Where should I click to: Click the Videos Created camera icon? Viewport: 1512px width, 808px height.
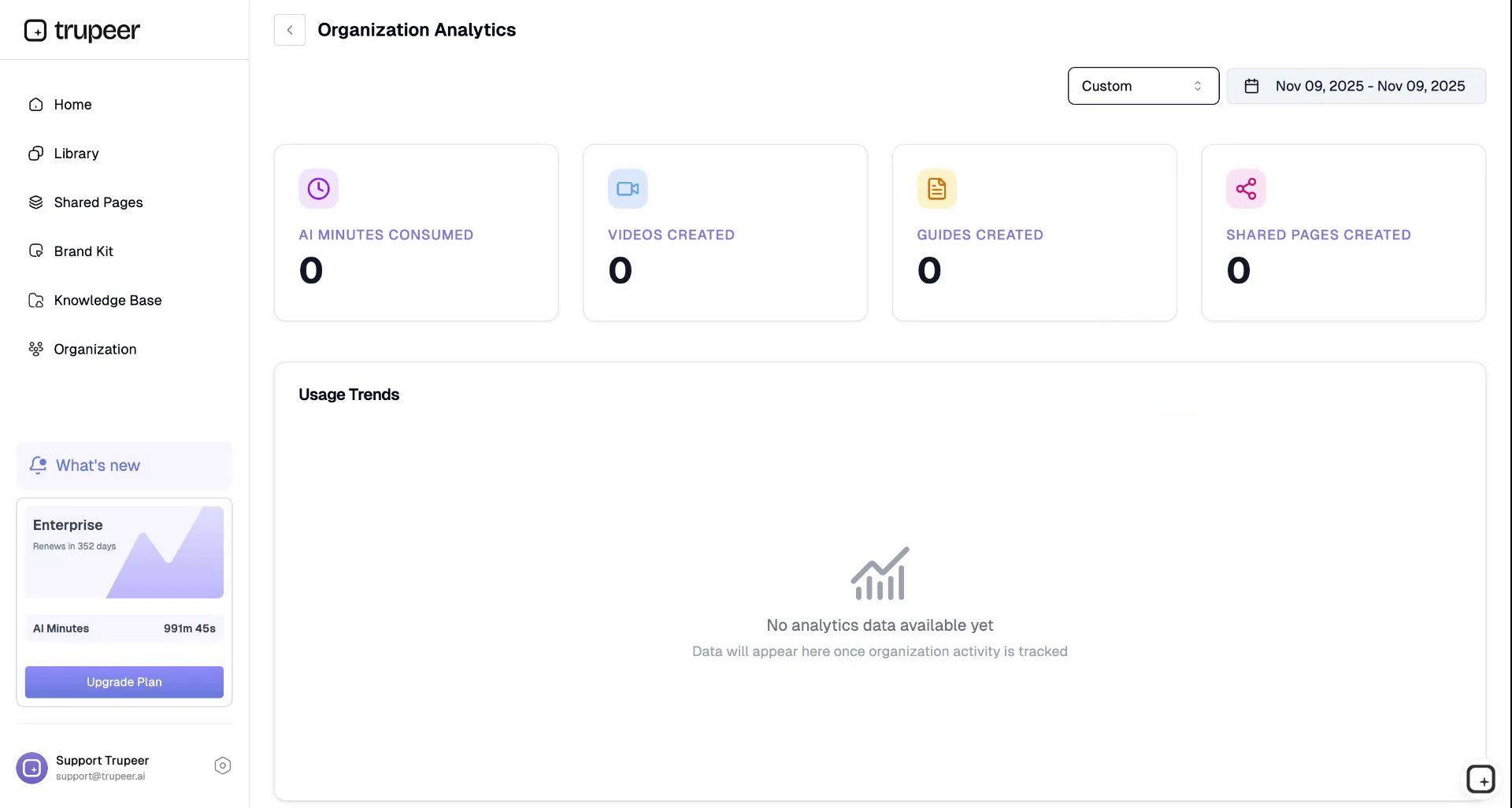(x=627, y=188)
